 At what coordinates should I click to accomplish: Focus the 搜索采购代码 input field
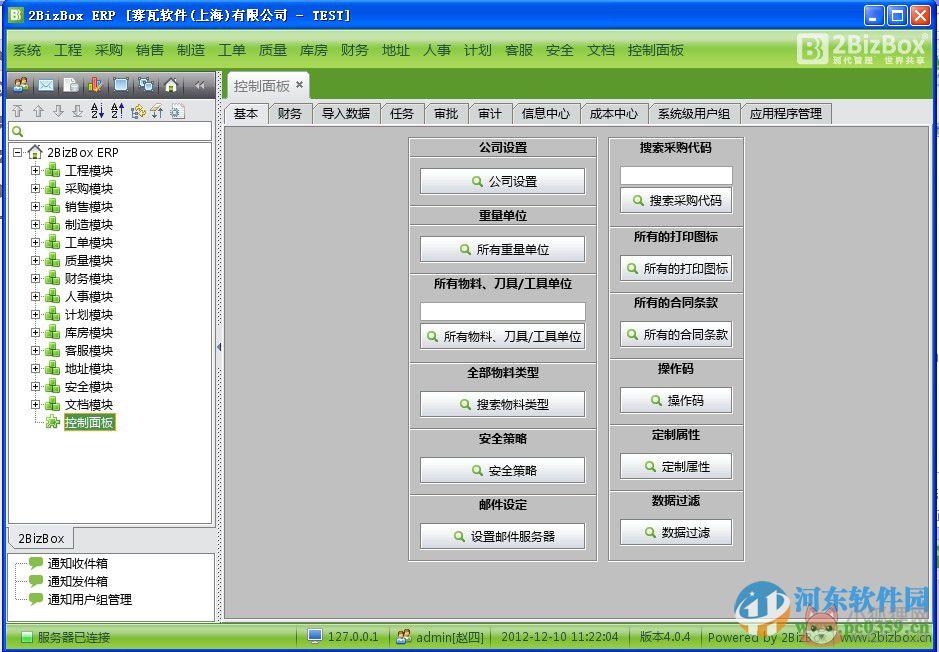tap(676, 175)
